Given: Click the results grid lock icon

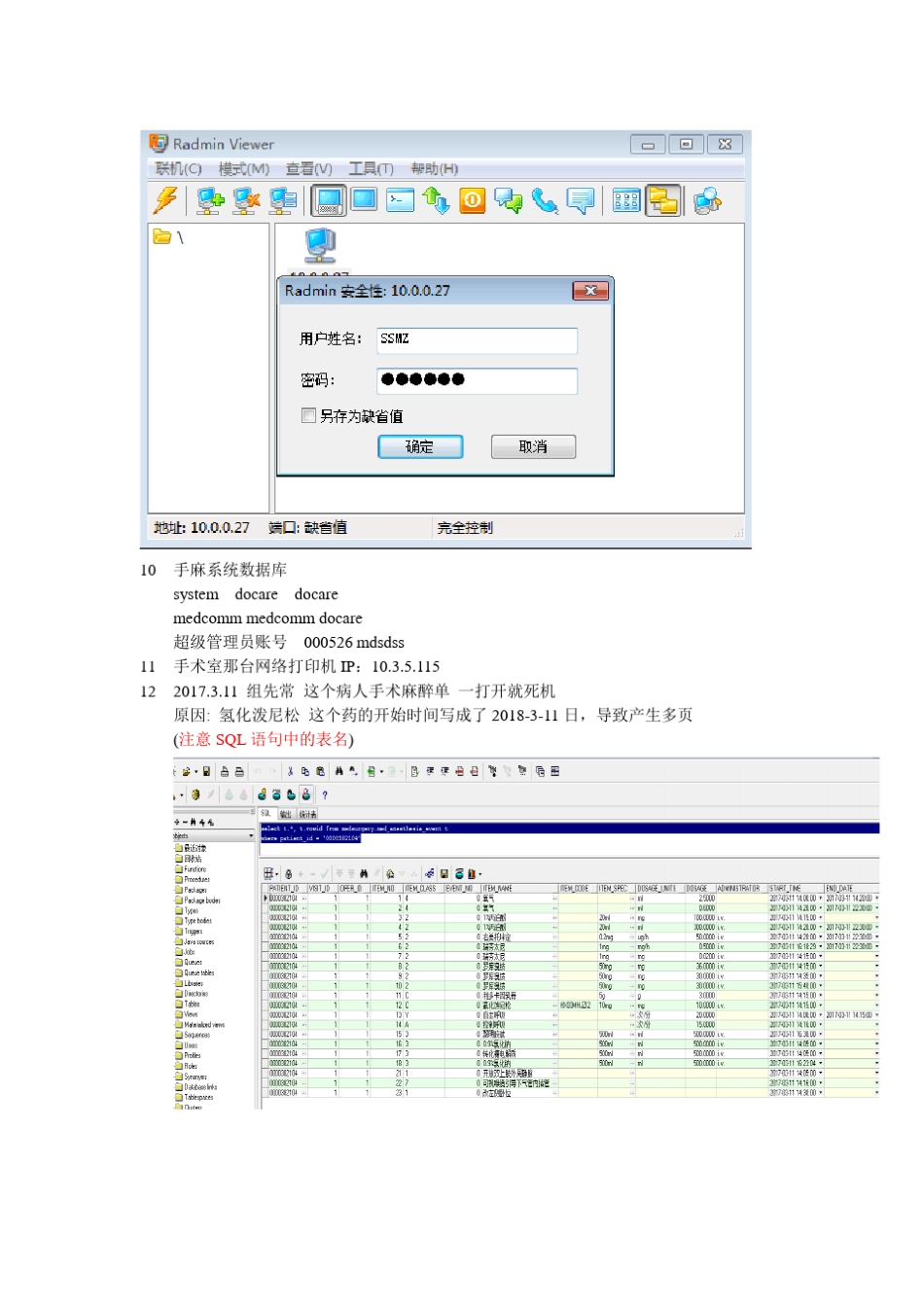Looking at the screenshot, I should 289,873.
